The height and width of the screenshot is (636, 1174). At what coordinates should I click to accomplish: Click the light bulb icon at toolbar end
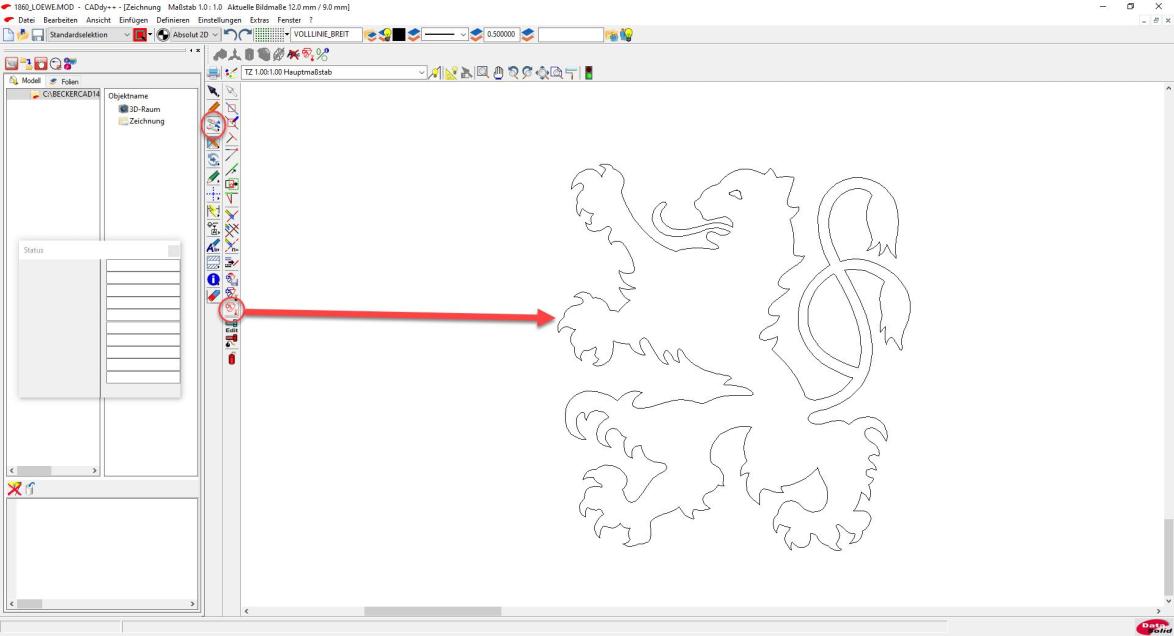pyautogui.click(x=627, y=34)
